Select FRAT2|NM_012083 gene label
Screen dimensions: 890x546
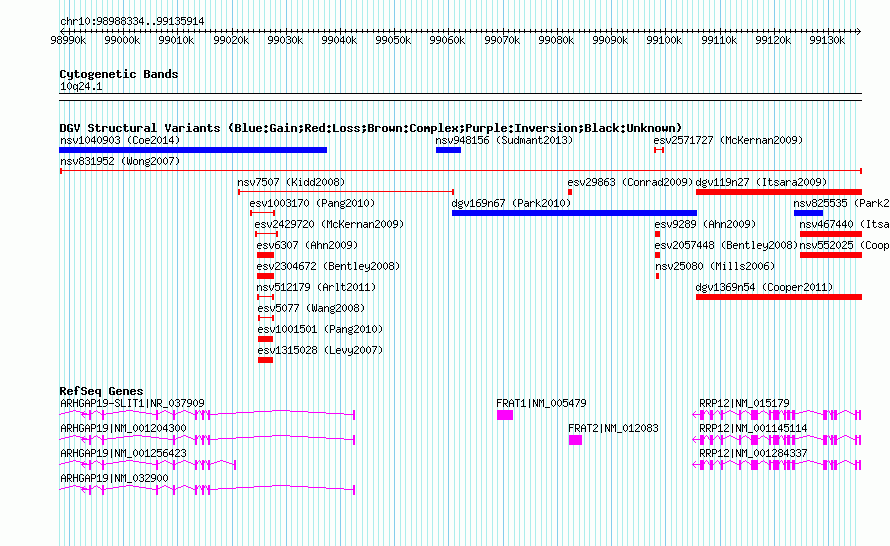coord(613,428)
